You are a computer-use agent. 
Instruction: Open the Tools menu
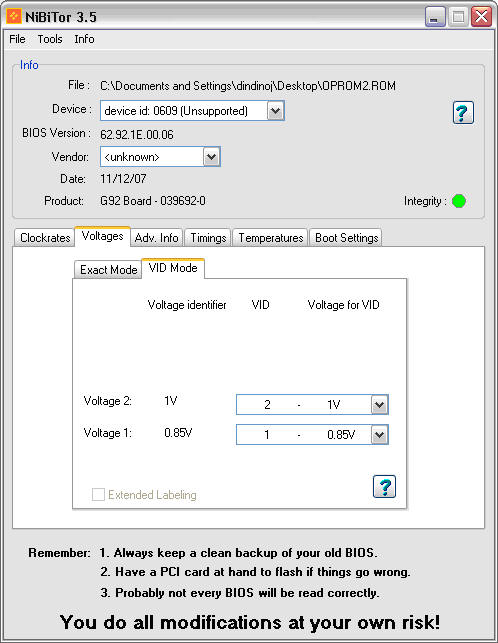(x=50, y=39)
